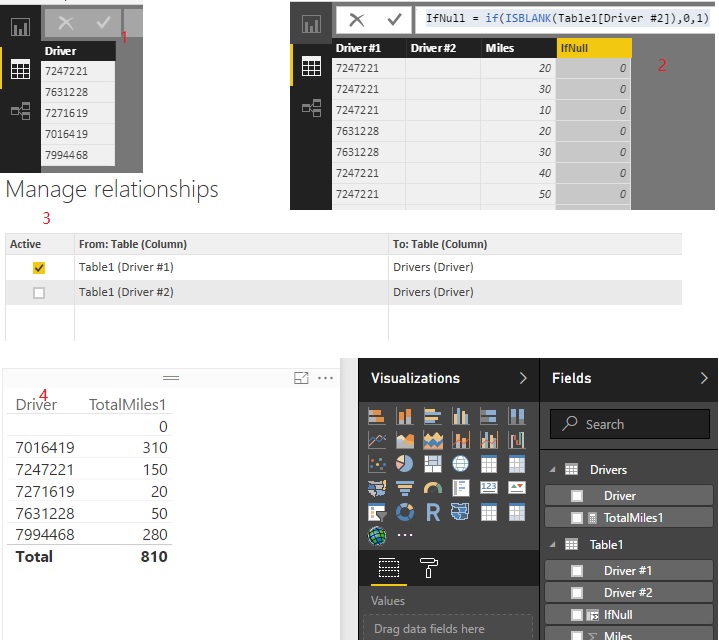Screen dimensions: 719x640
Task: Open more options on the table visual
Action: coord(326,378)
